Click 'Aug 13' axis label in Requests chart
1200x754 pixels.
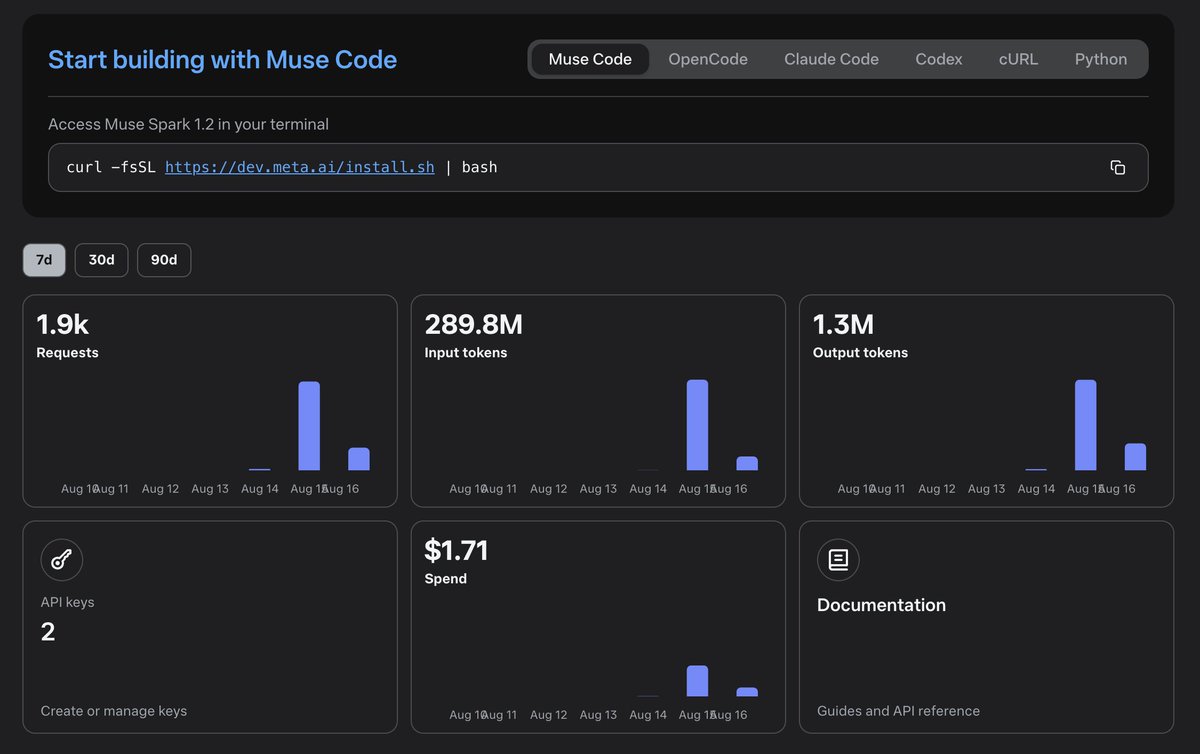(x=210, y=489)
